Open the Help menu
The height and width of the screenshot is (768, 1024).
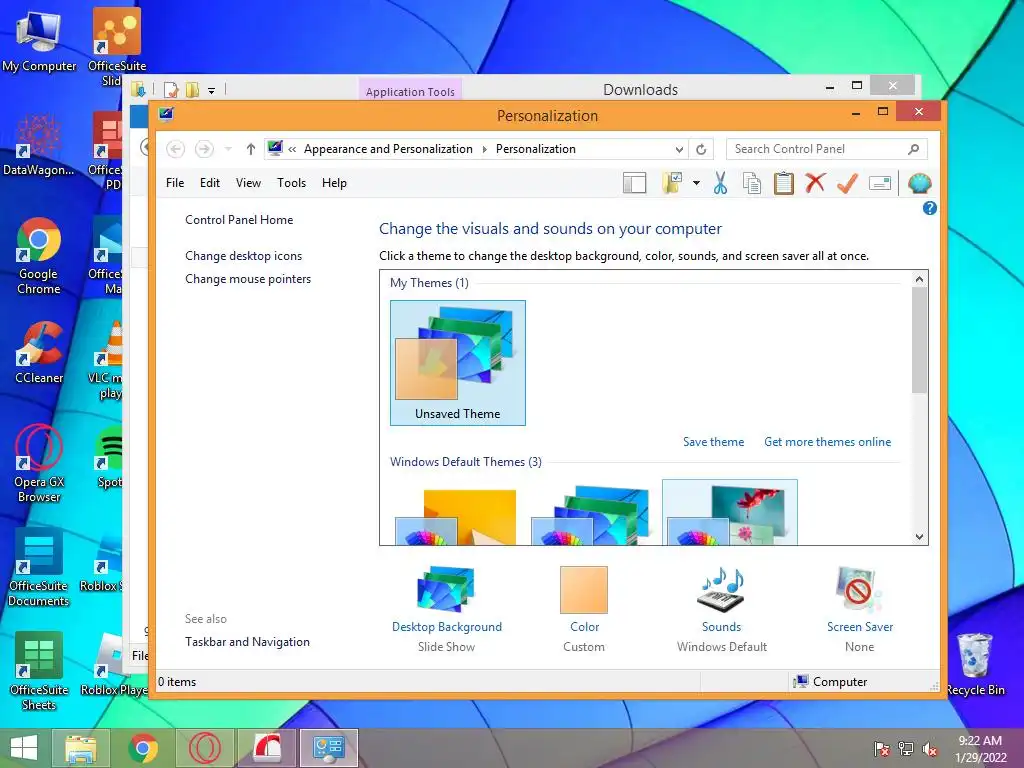click(334, 183)
